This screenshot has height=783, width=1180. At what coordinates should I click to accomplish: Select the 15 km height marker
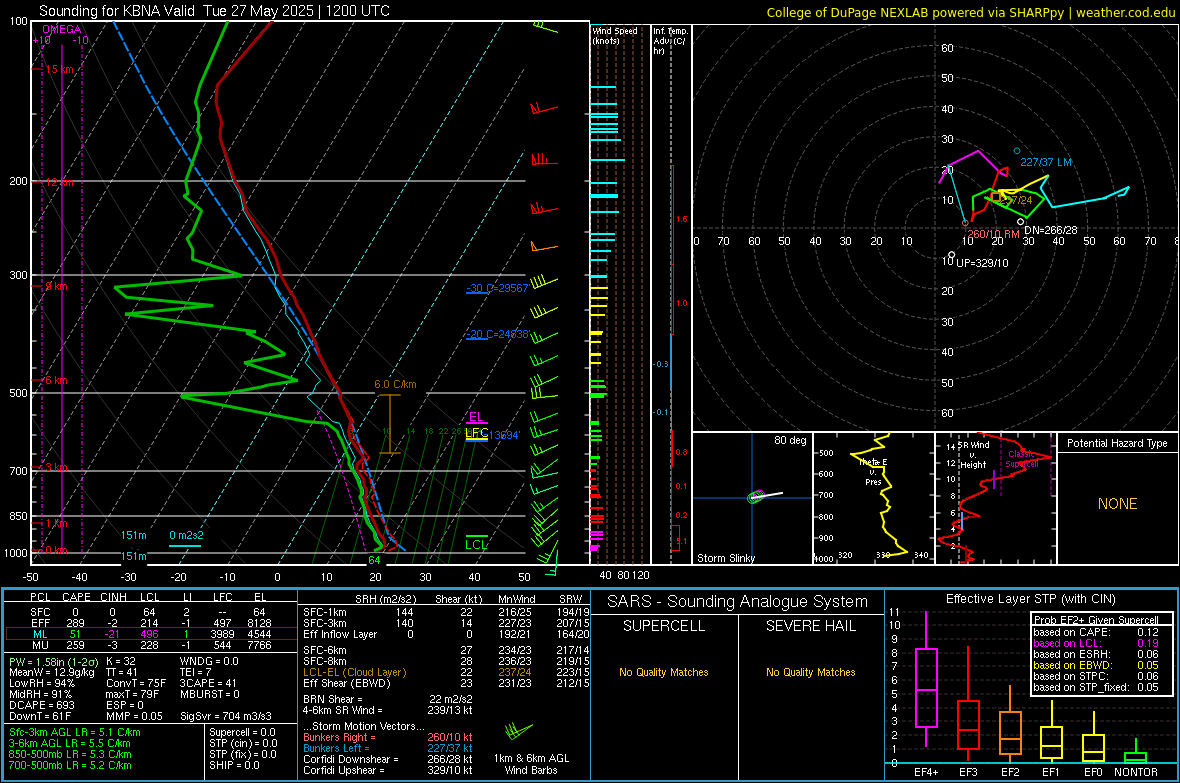point(59,69)
